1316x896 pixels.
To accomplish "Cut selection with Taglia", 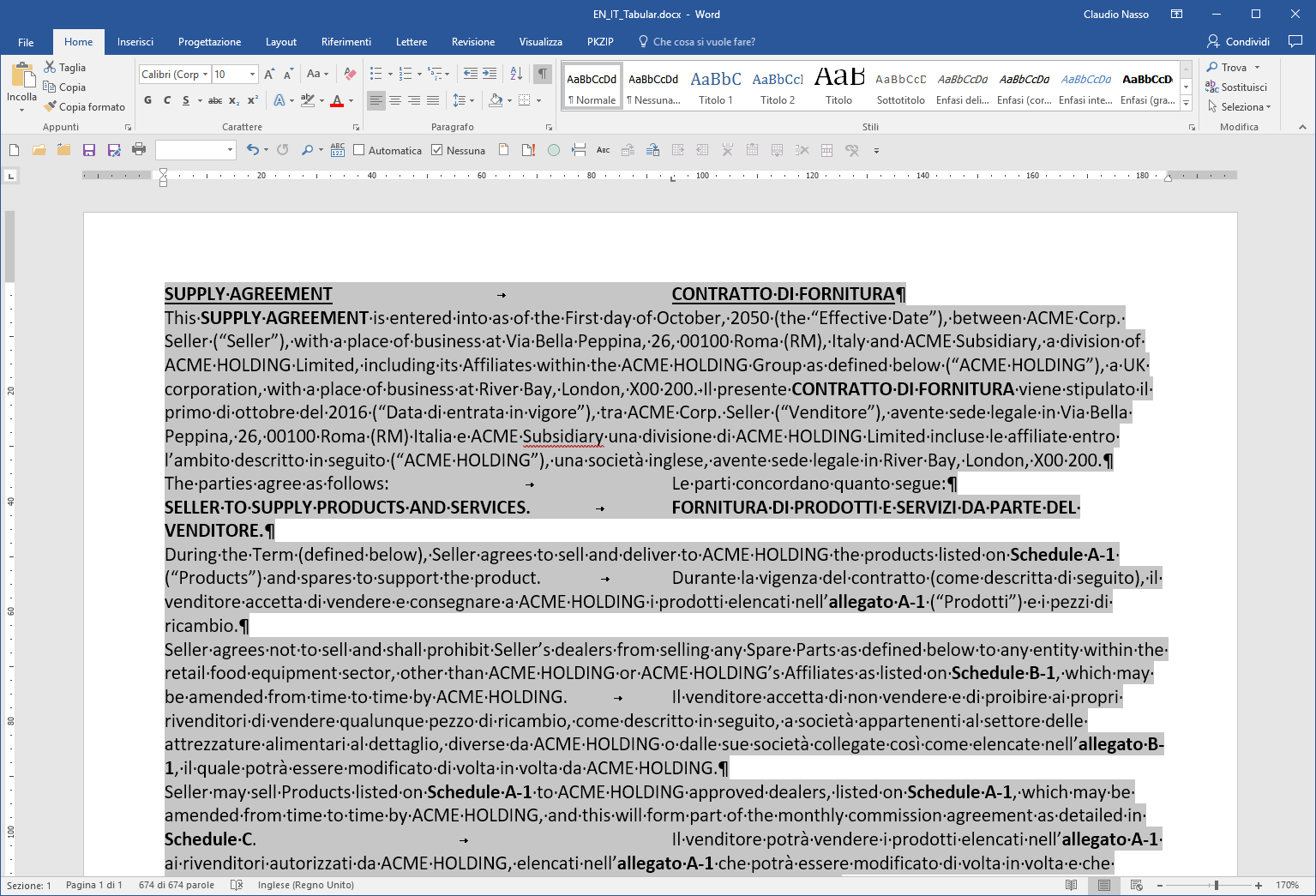I will point(65,67).
